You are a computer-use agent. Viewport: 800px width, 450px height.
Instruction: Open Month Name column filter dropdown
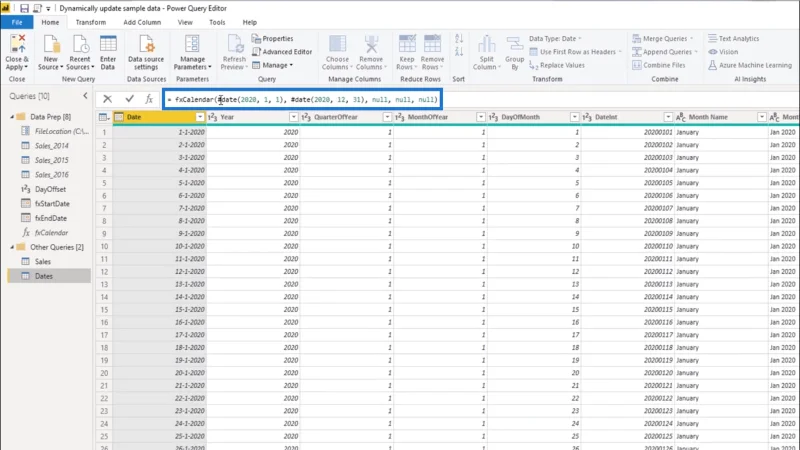coord(762,117)
